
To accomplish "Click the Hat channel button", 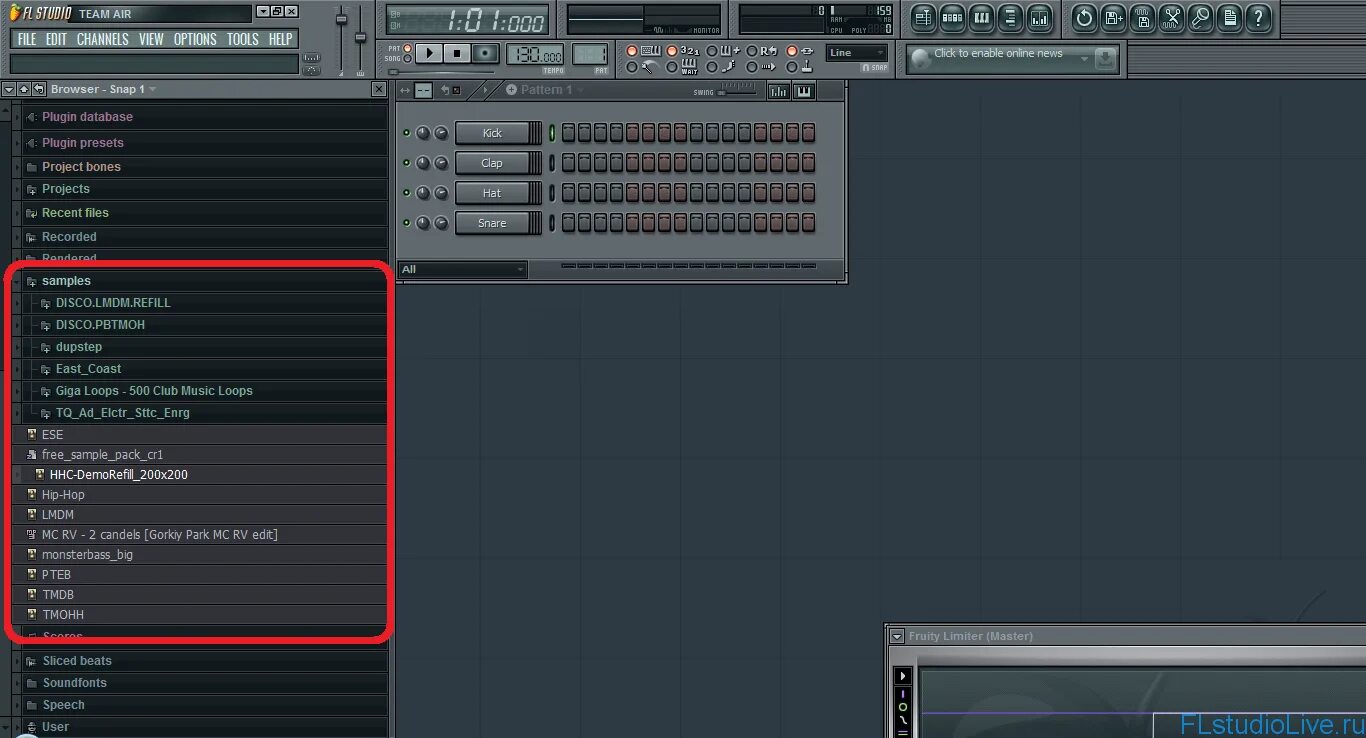I will click(492, 193).
